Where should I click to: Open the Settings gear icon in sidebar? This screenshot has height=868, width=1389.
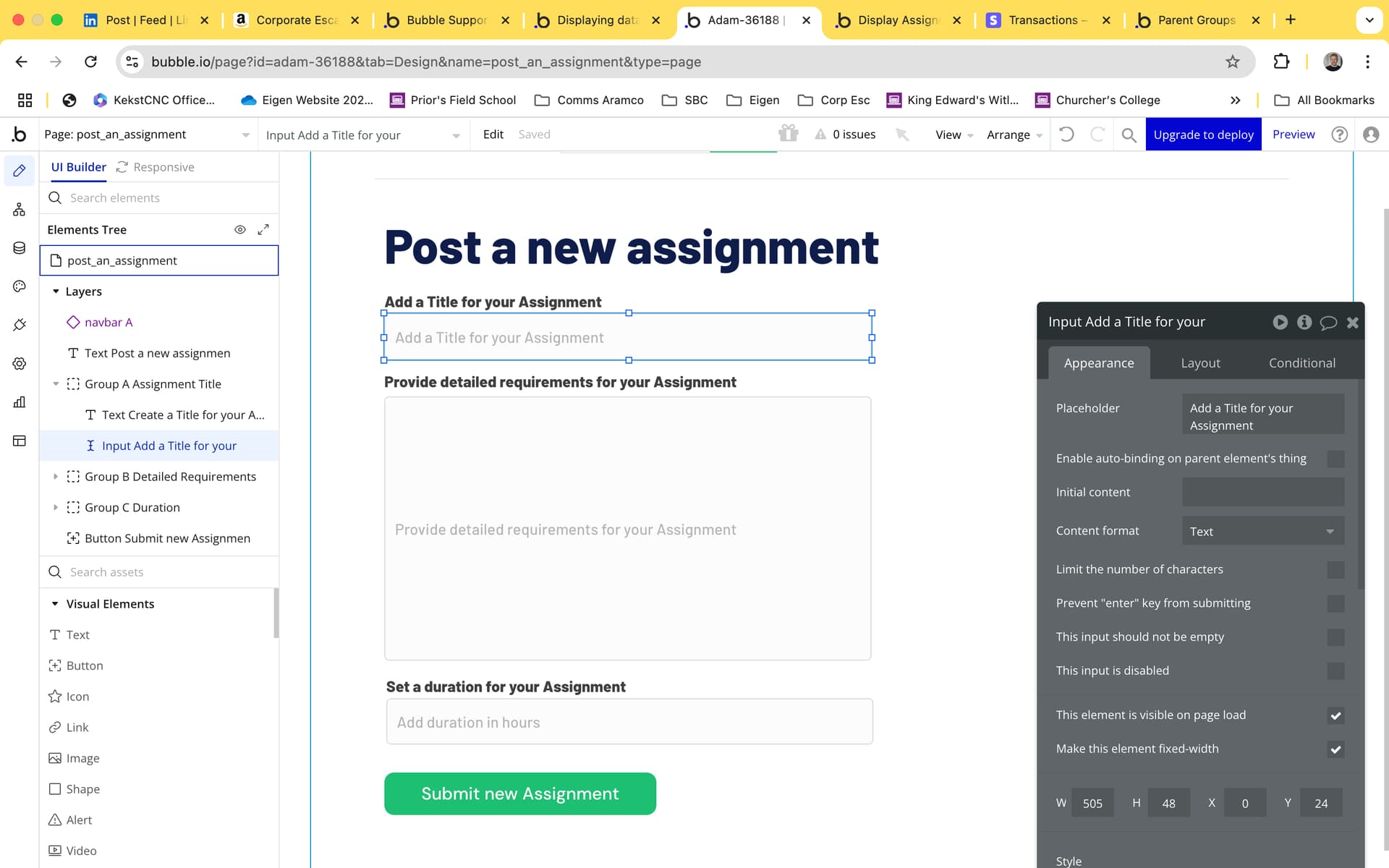coord(20,364)
